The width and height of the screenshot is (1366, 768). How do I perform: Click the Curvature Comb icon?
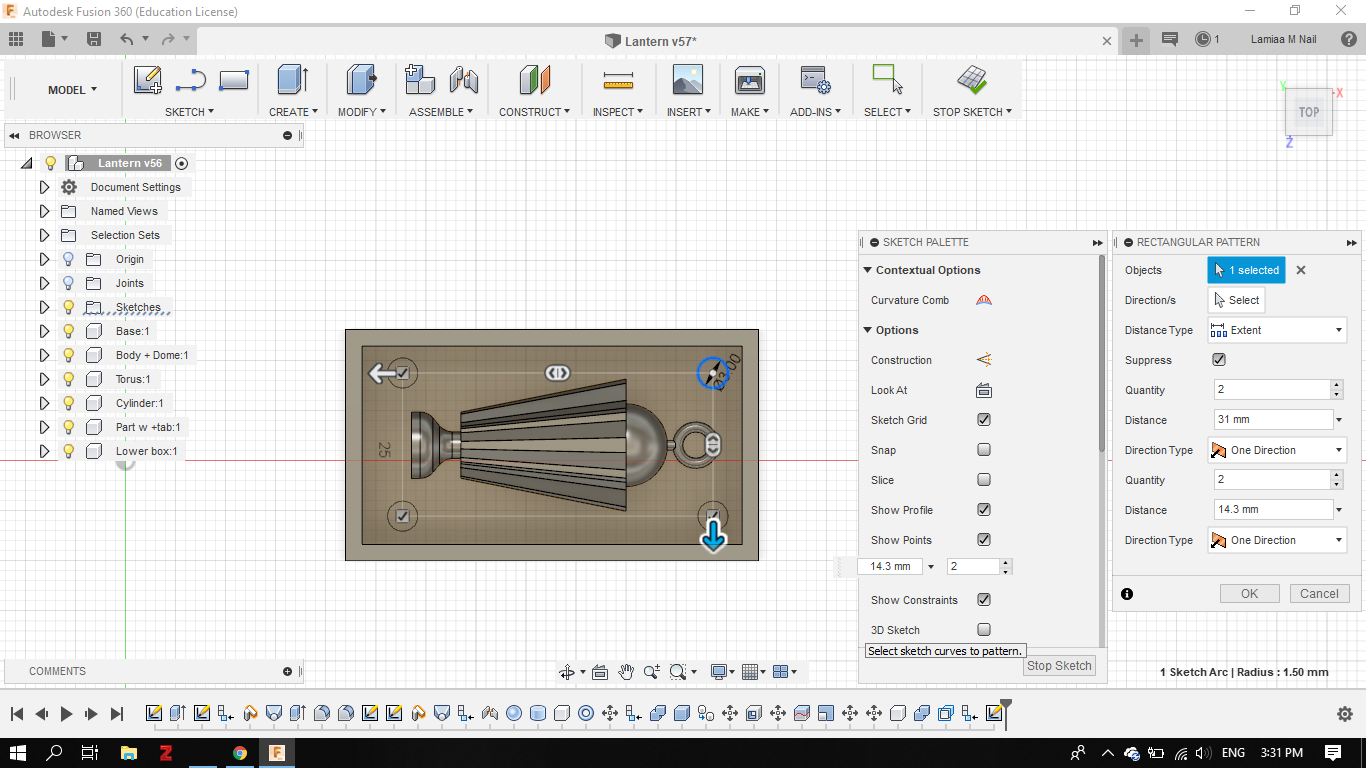(x=984, y=300)
